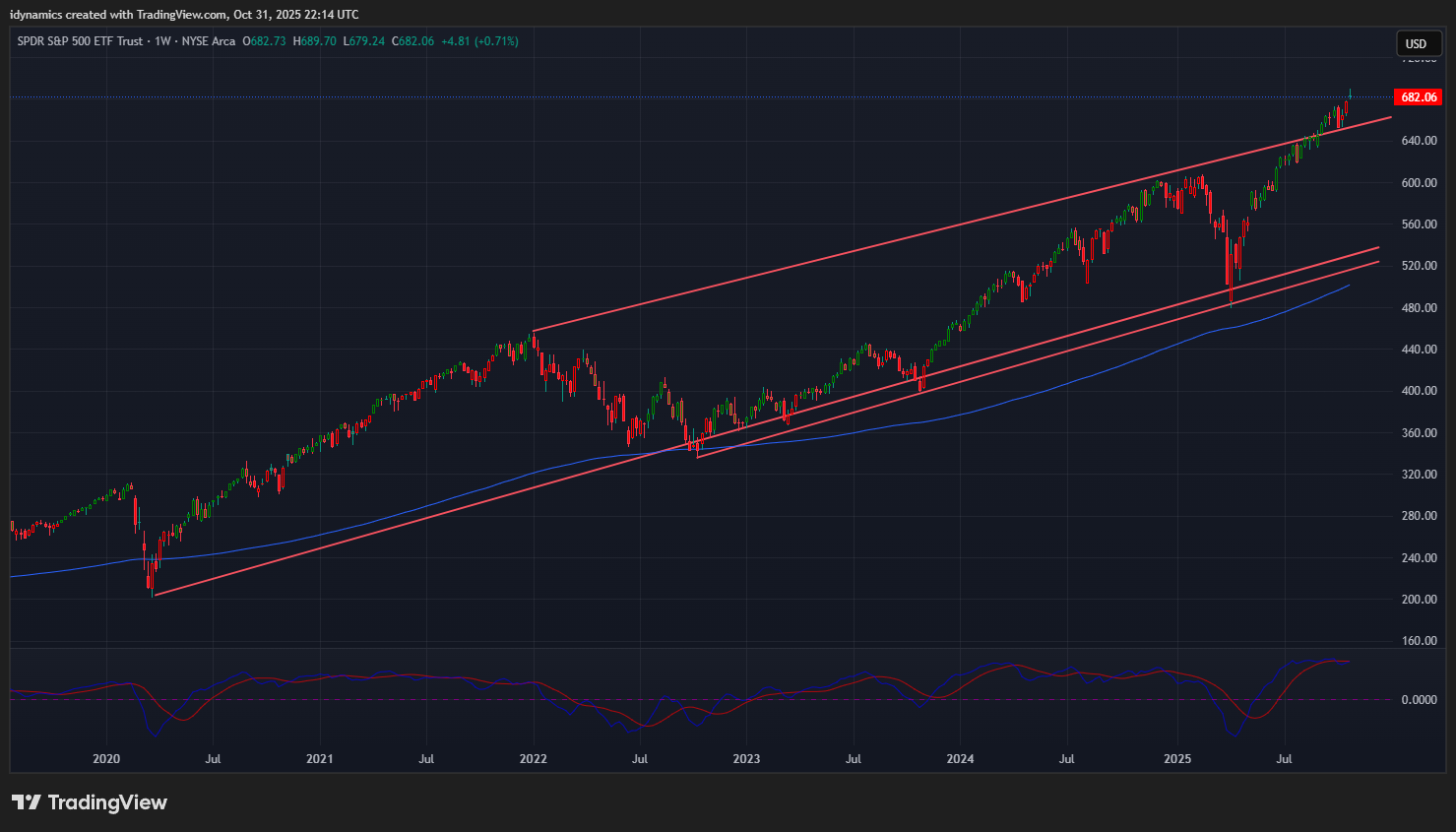The width and height of the screenshot is (1456, 832).
Task: Click the red 682.06 current price label
Action: tap(1419, 97)
